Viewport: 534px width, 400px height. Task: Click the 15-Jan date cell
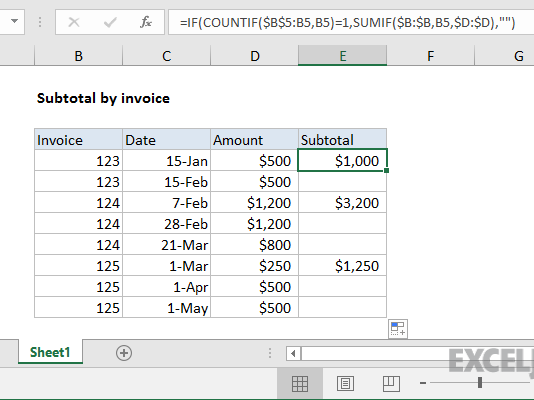167,160
